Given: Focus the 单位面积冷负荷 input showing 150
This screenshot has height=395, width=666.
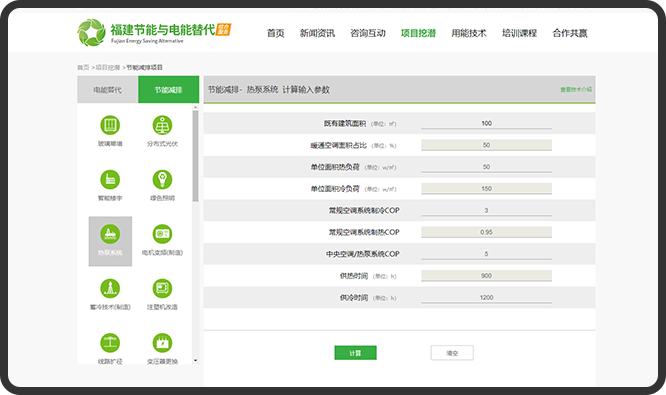Looking at the screenshot, I should point(486,189).
